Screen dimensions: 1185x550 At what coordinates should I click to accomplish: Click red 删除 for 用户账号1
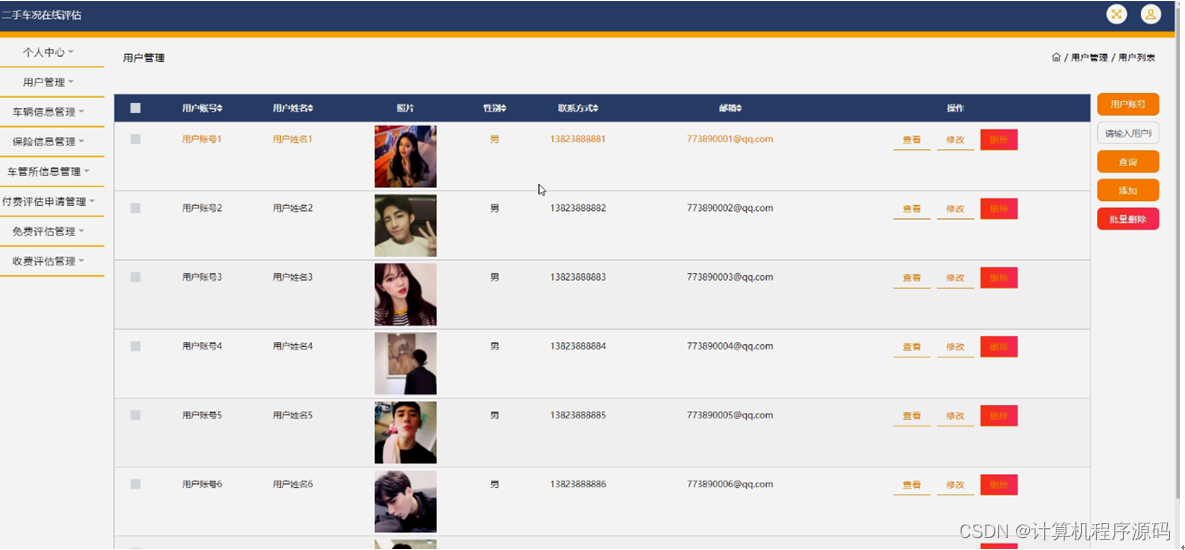pos(998,140)
